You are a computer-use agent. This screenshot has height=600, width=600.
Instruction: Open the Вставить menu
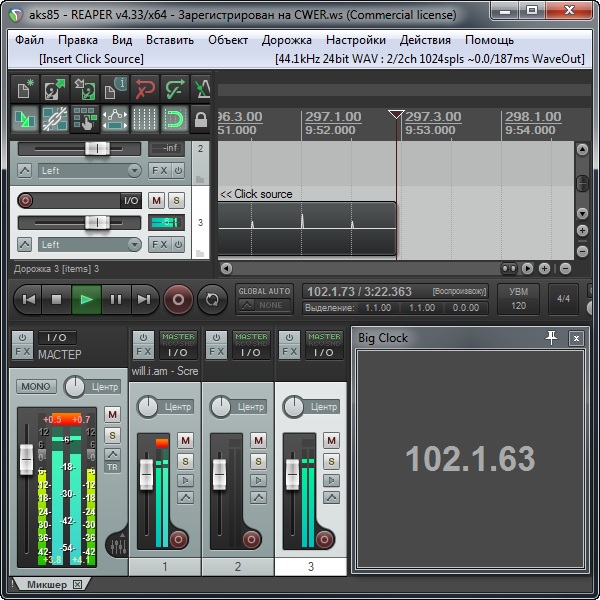(169, 40)
